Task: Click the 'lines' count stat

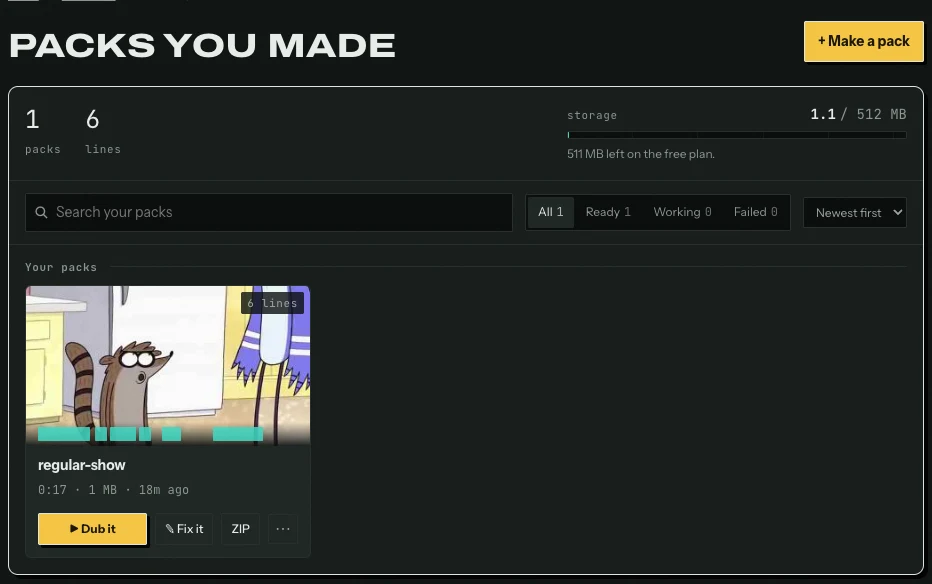Action: [x=103, y=131]
